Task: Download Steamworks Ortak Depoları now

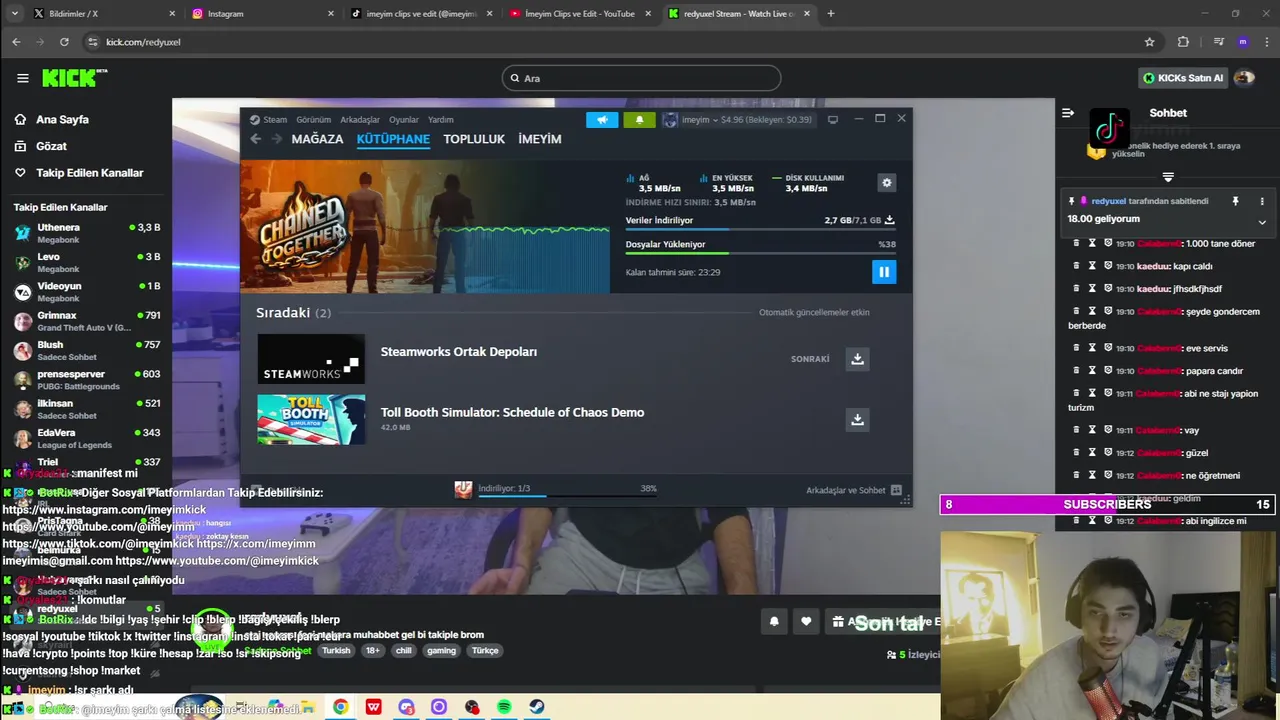Action: [x=857, y=359]
